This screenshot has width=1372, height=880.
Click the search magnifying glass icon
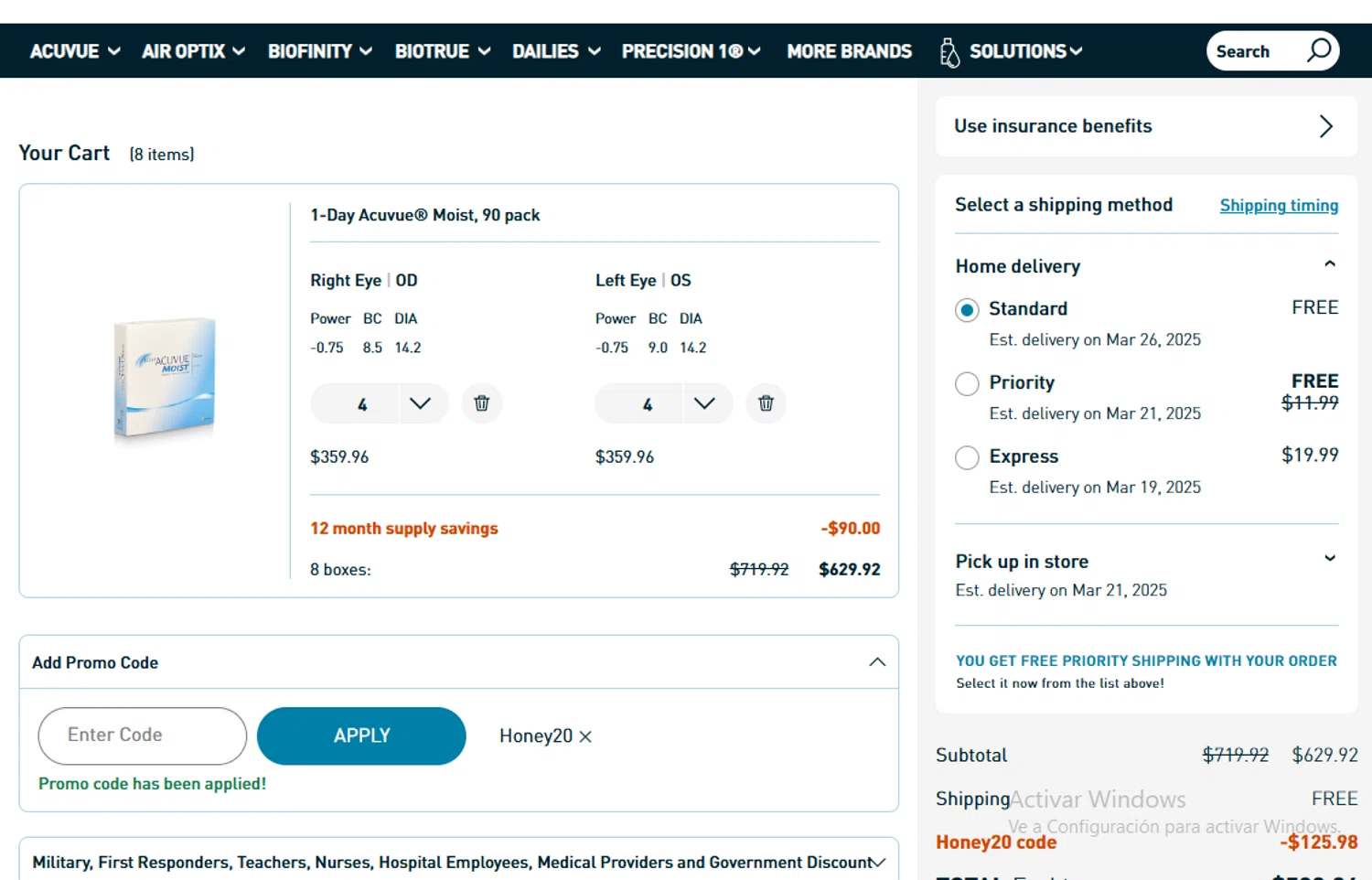[x=1319, y=50]
